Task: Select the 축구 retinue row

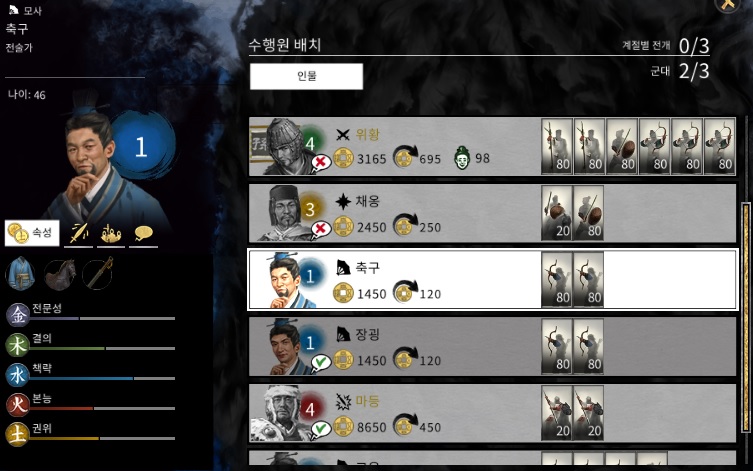Action: 492,279
